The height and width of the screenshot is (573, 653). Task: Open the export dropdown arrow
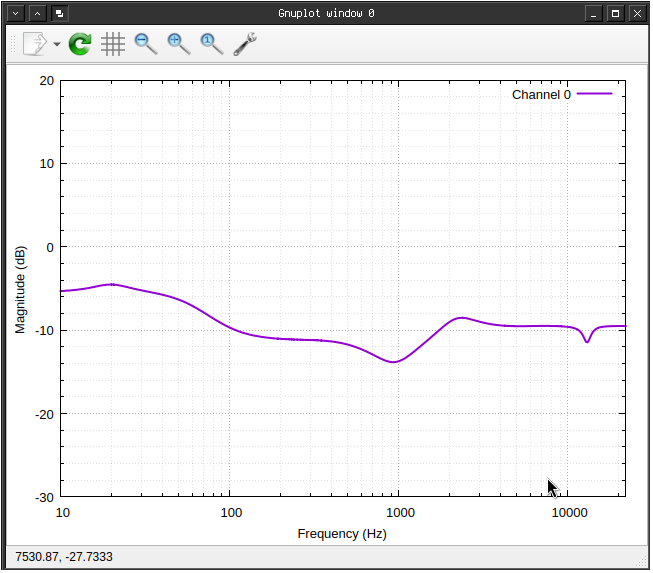point(57,44)
